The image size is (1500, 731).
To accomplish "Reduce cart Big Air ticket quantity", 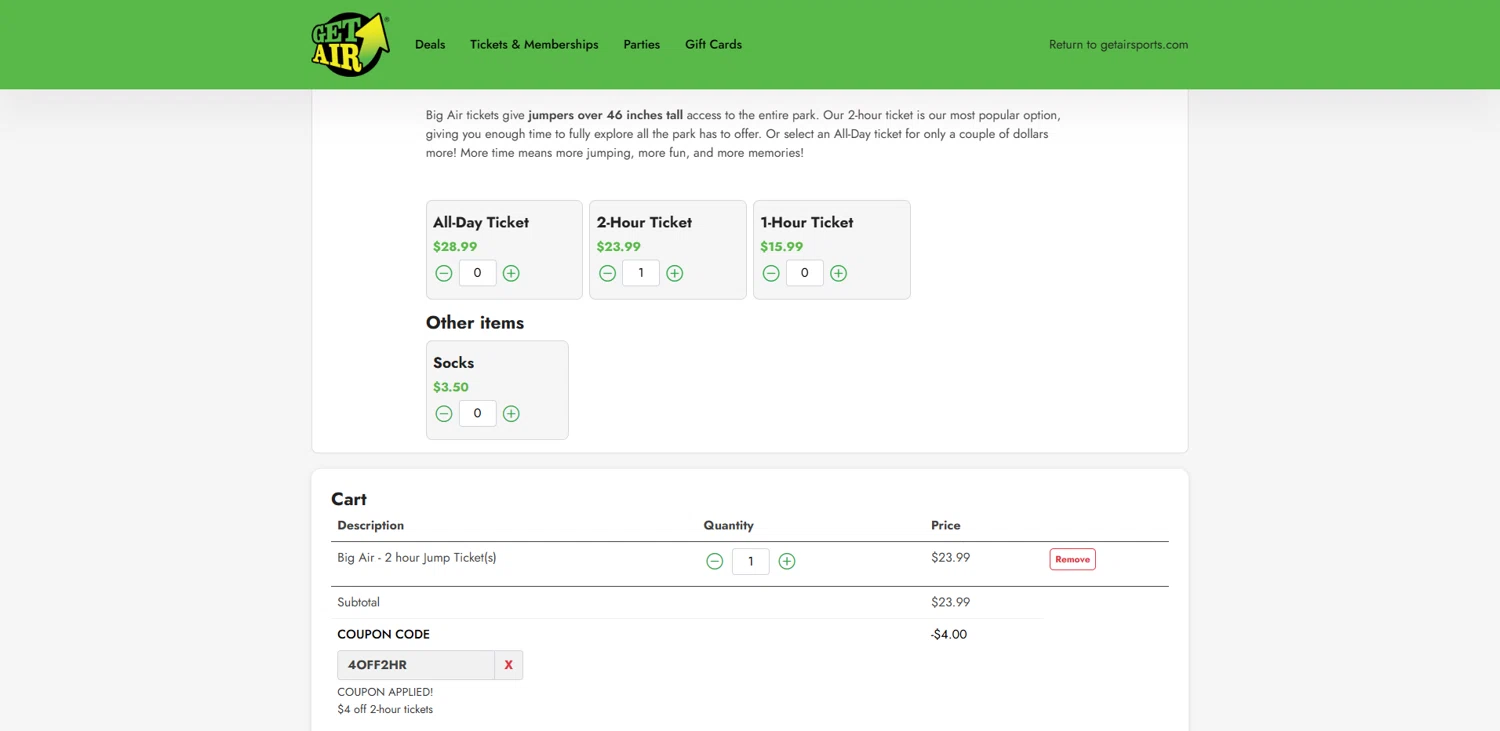I will (715, 561).
